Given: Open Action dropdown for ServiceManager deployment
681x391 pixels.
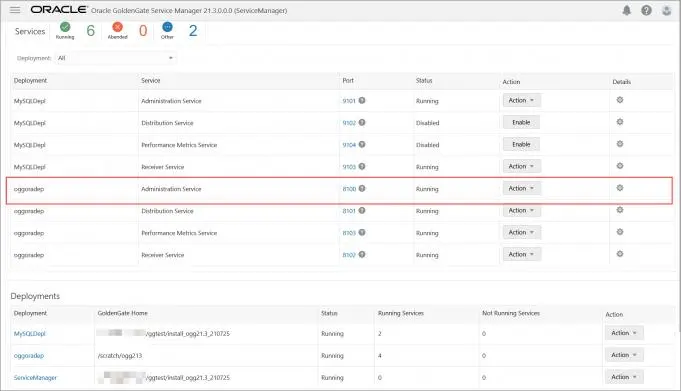Looking at the screenshot, I should 624,377.
